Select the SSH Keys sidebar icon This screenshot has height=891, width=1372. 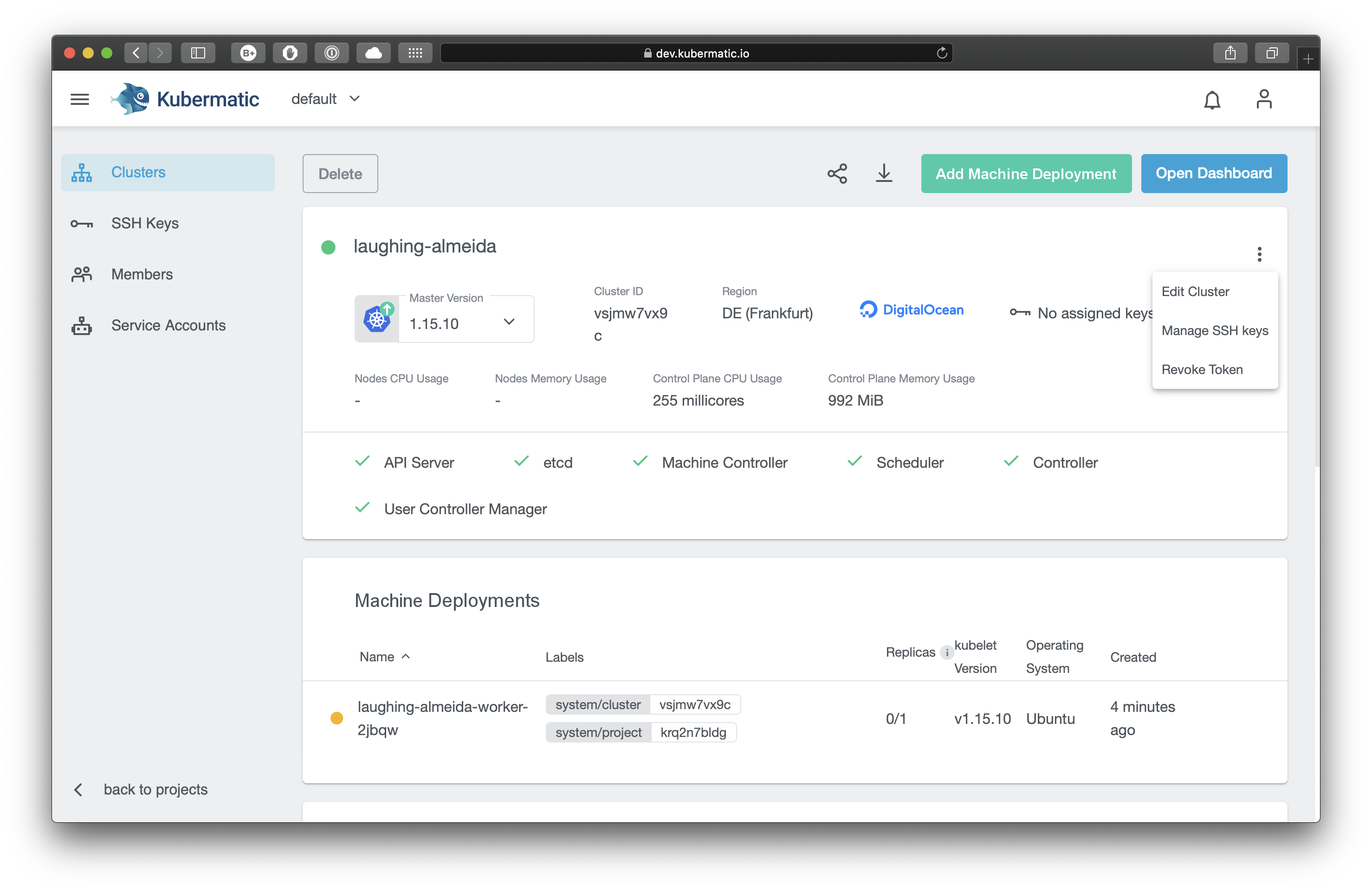coord(81,223)
